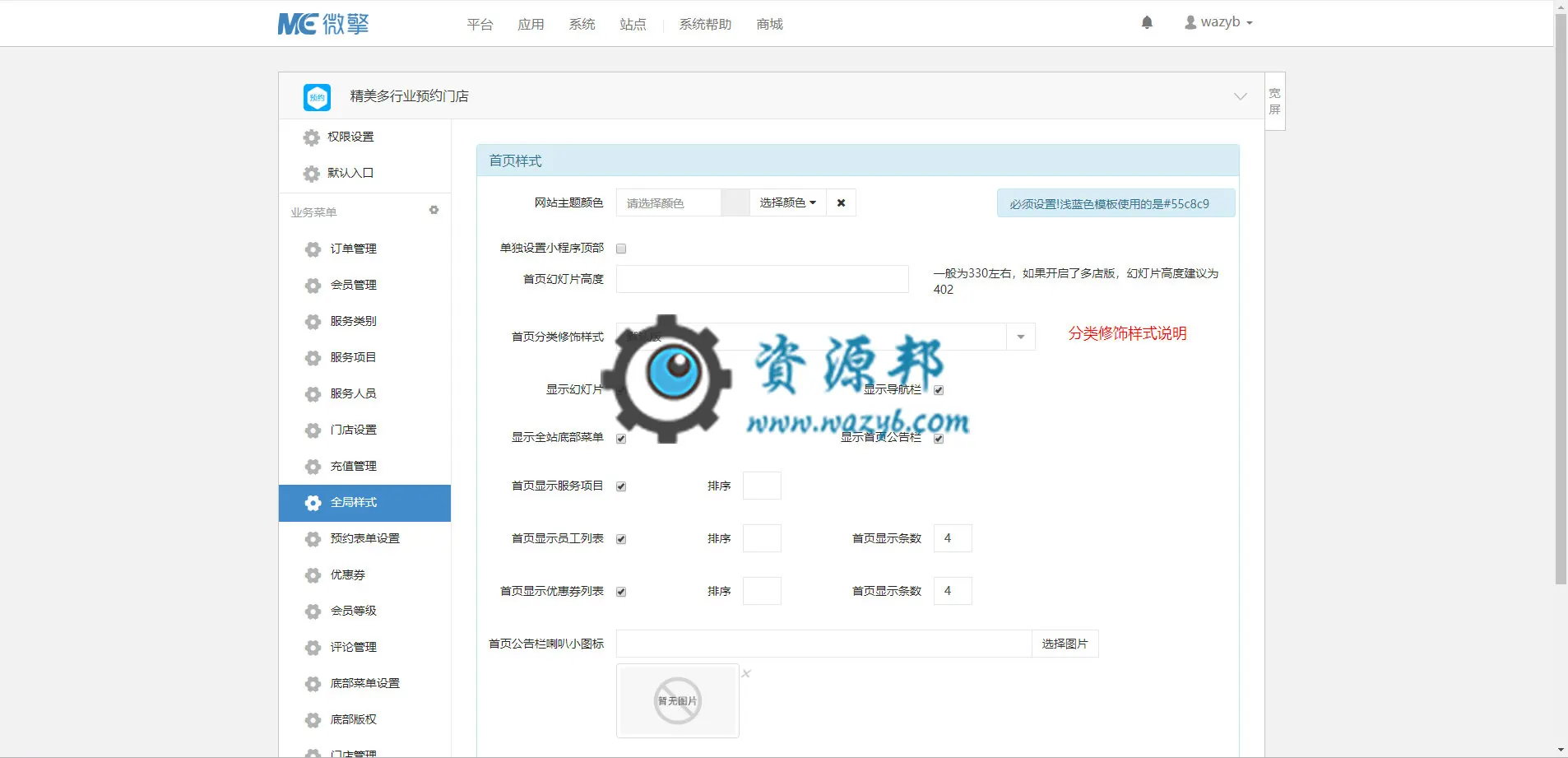Click the gear icon beside 服务项目

tap(313, 358)
